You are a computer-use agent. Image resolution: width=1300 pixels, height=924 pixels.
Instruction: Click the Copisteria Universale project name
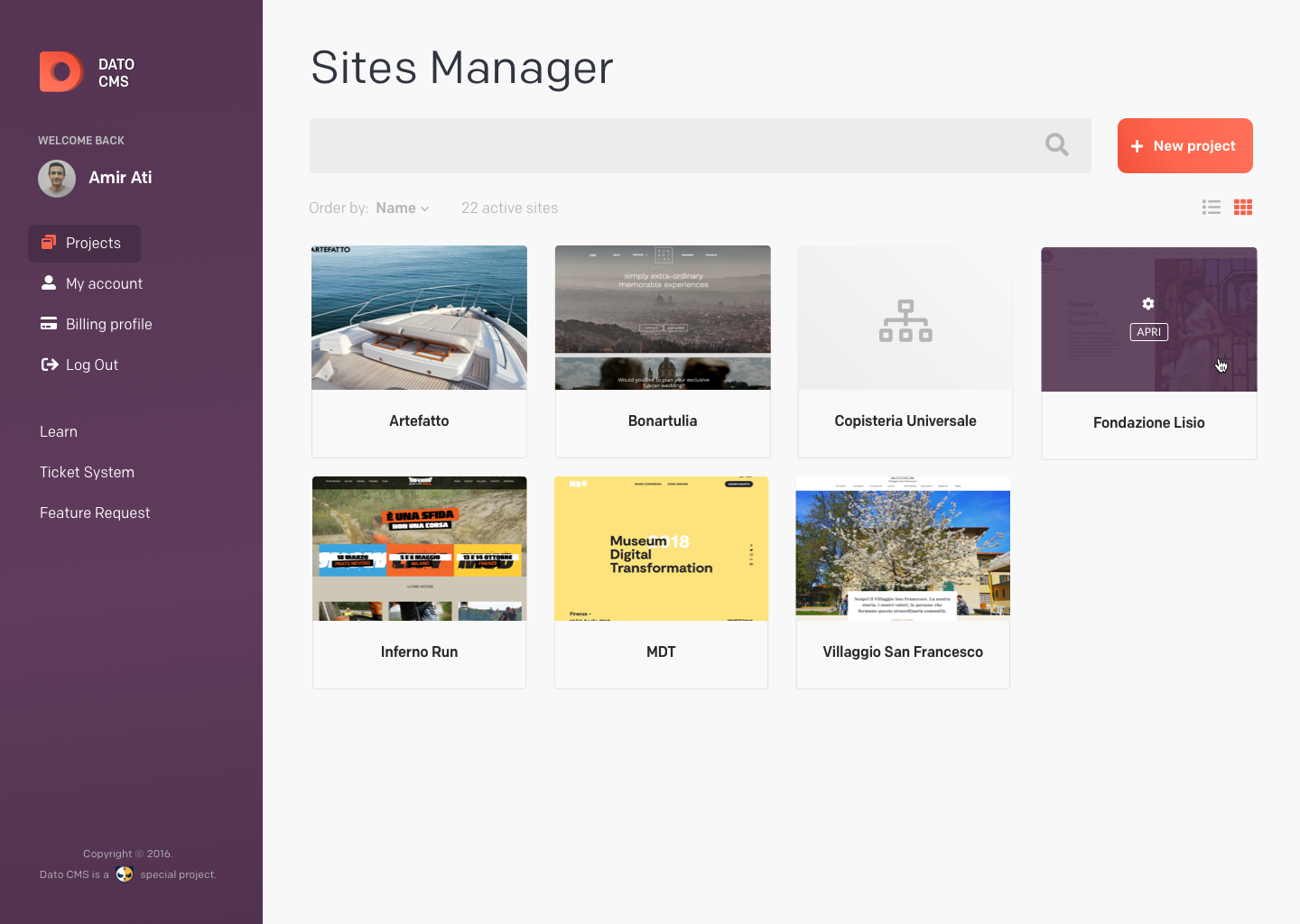coord(905,421)
